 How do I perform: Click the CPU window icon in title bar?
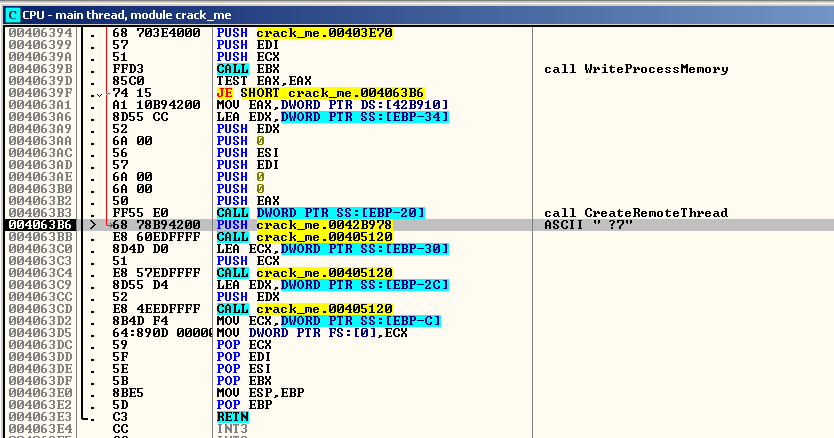point(12,11)
